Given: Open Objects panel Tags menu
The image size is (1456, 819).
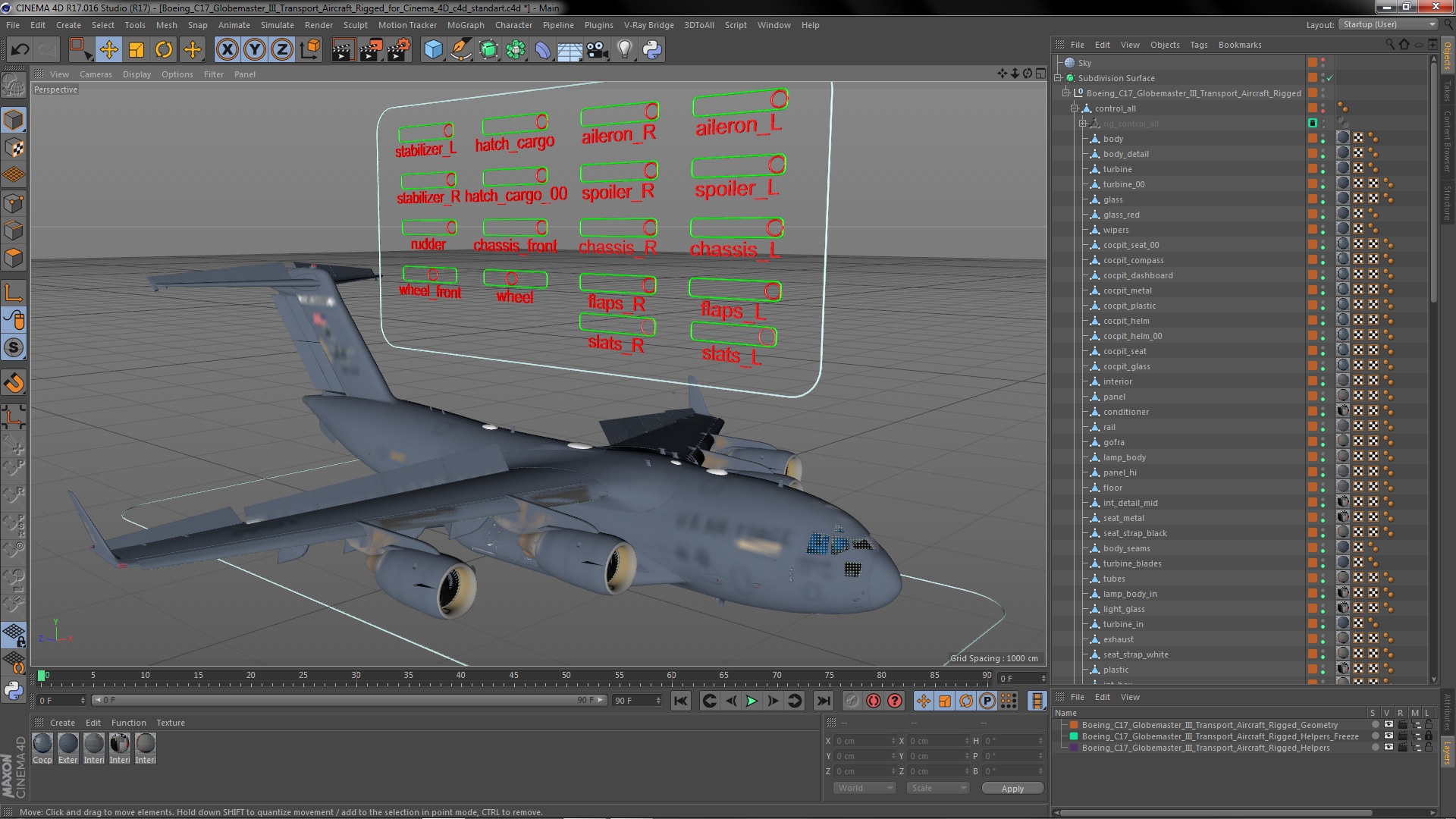Looking at the screenshot, I should (1198, 45).
